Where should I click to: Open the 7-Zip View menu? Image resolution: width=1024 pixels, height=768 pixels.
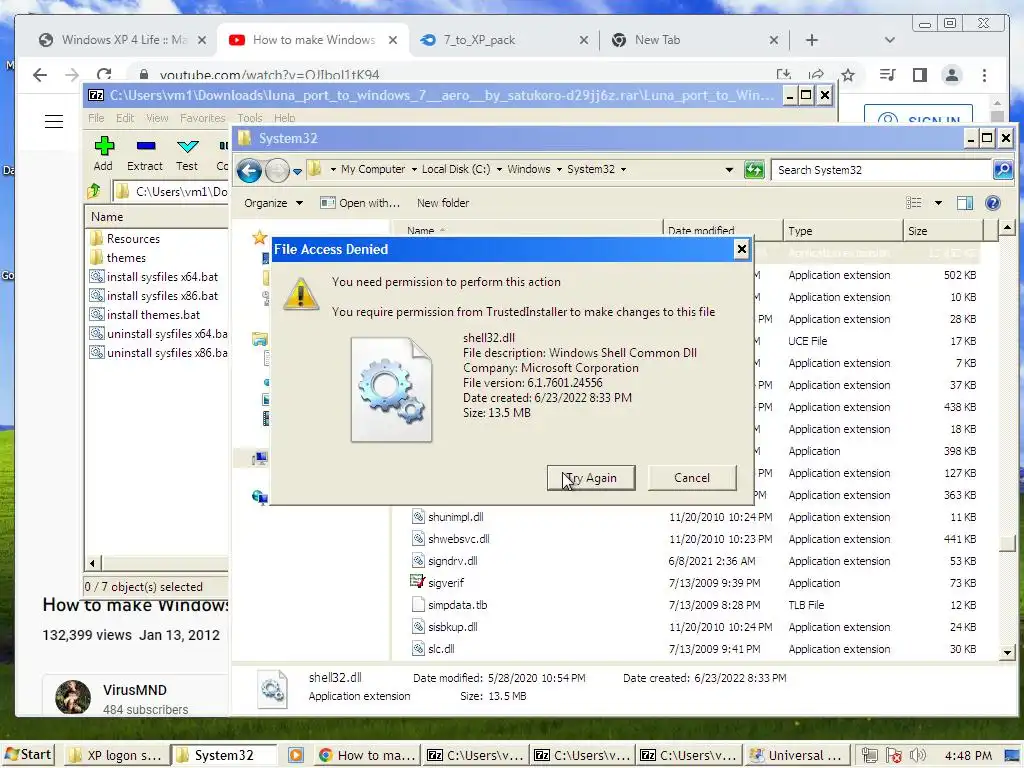coord(157,118)
